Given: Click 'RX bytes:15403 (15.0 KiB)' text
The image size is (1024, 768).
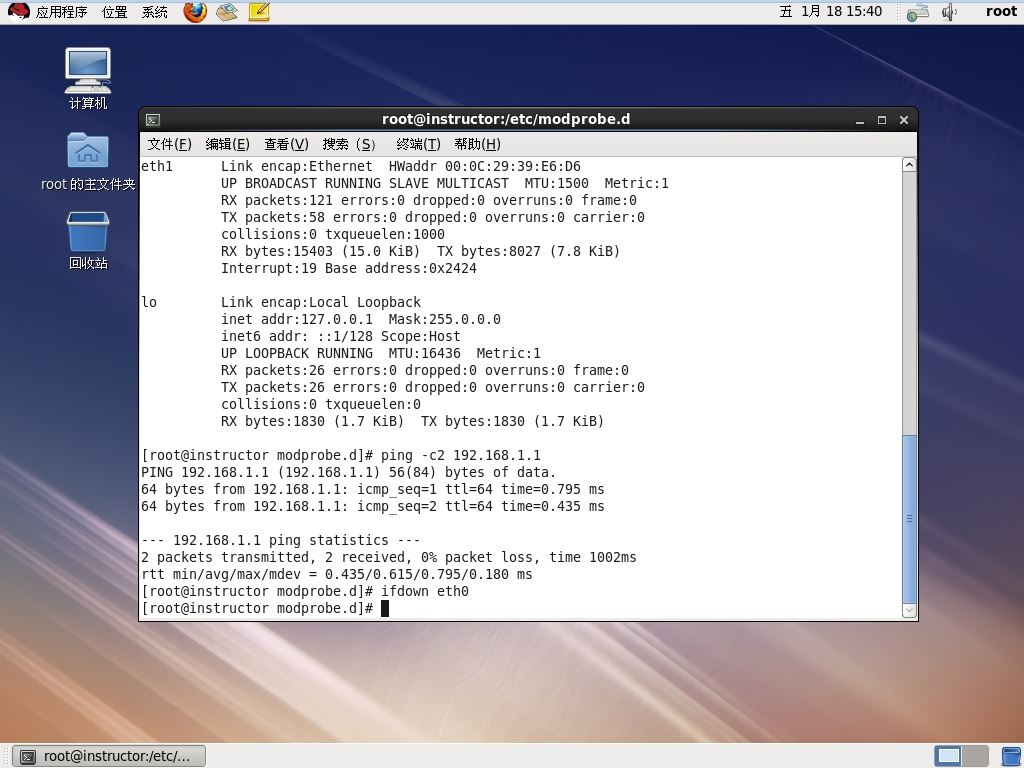Looking at the screenshot, I should click(x=321, y=251).
